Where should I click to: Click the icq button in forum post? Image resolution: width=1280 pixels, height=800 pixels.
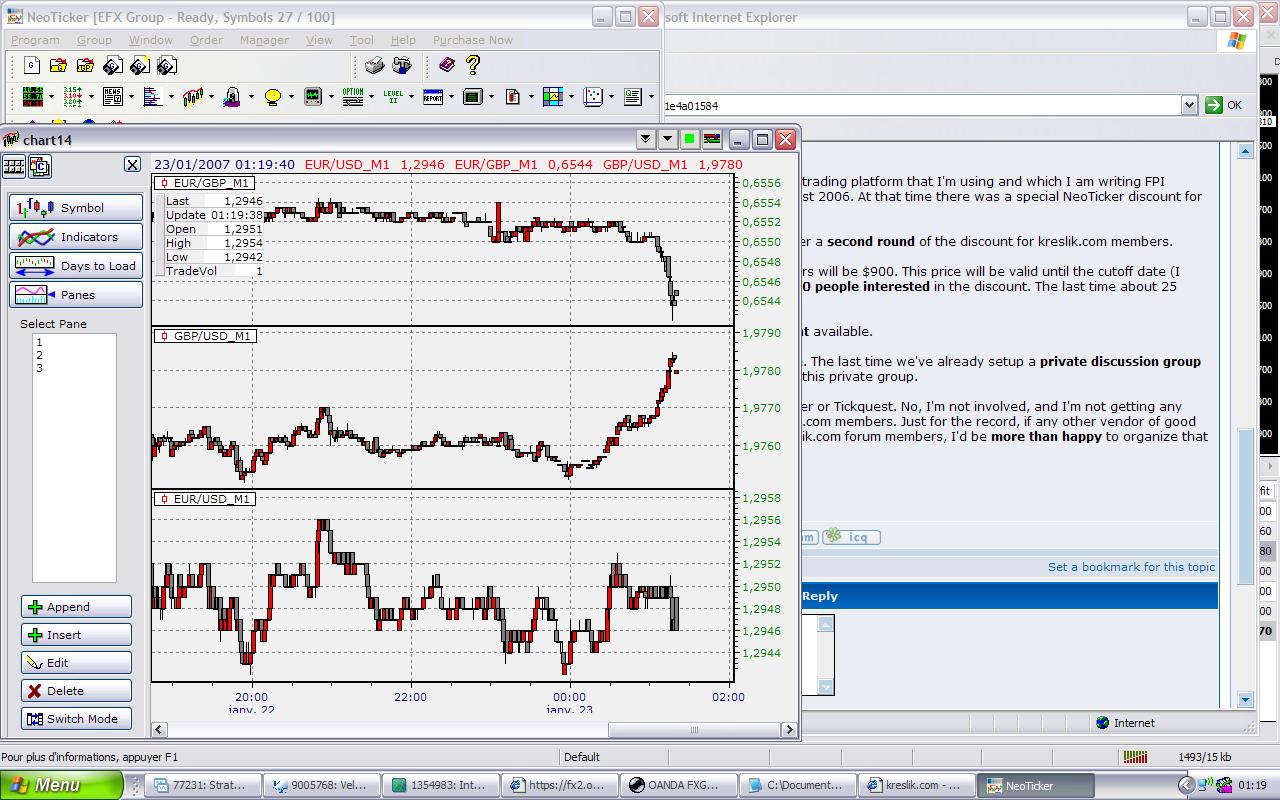point(851,537)
